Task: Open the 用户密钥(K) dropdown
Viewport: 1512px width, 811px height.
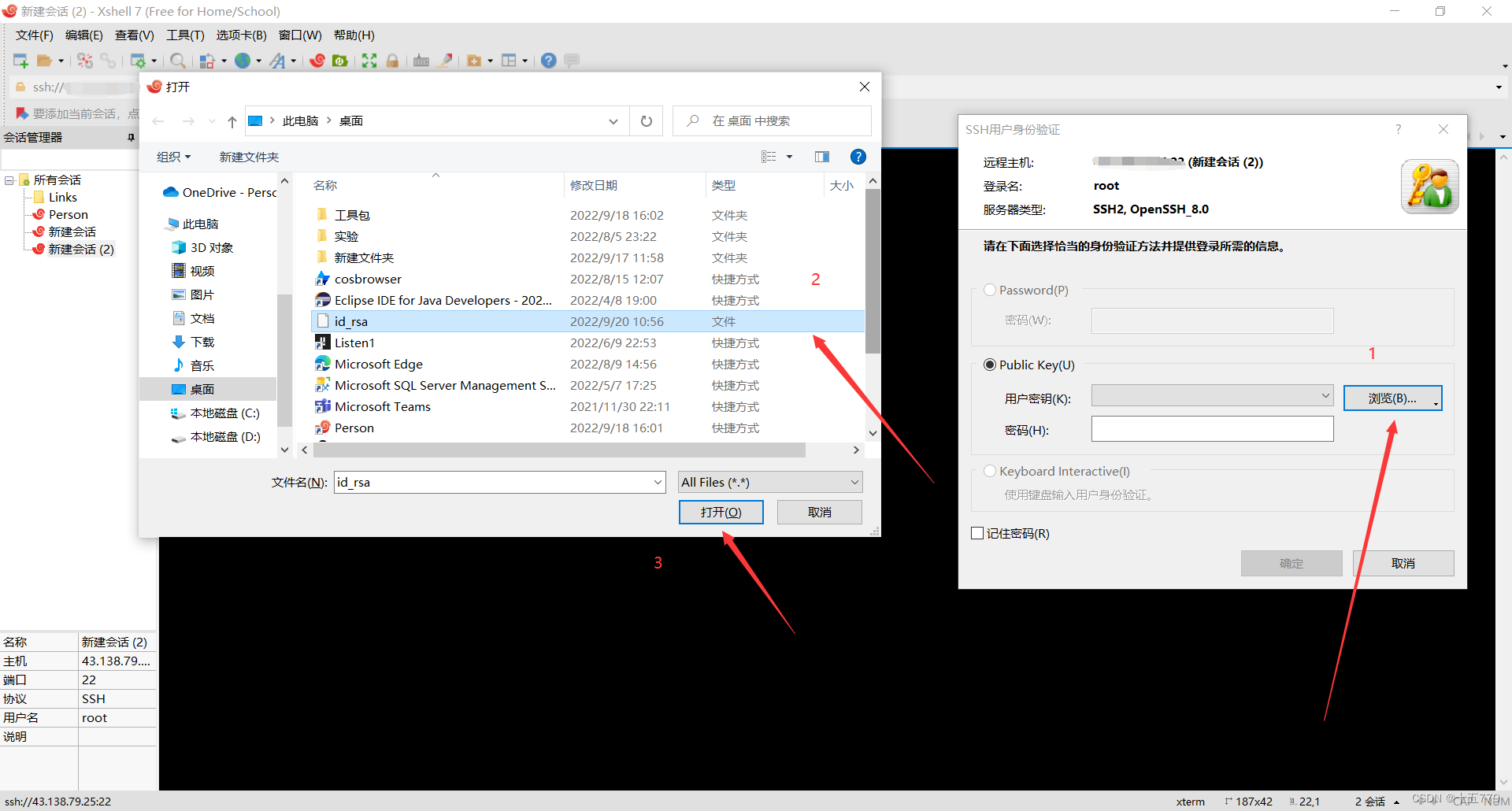Action: click(1212, 396)
